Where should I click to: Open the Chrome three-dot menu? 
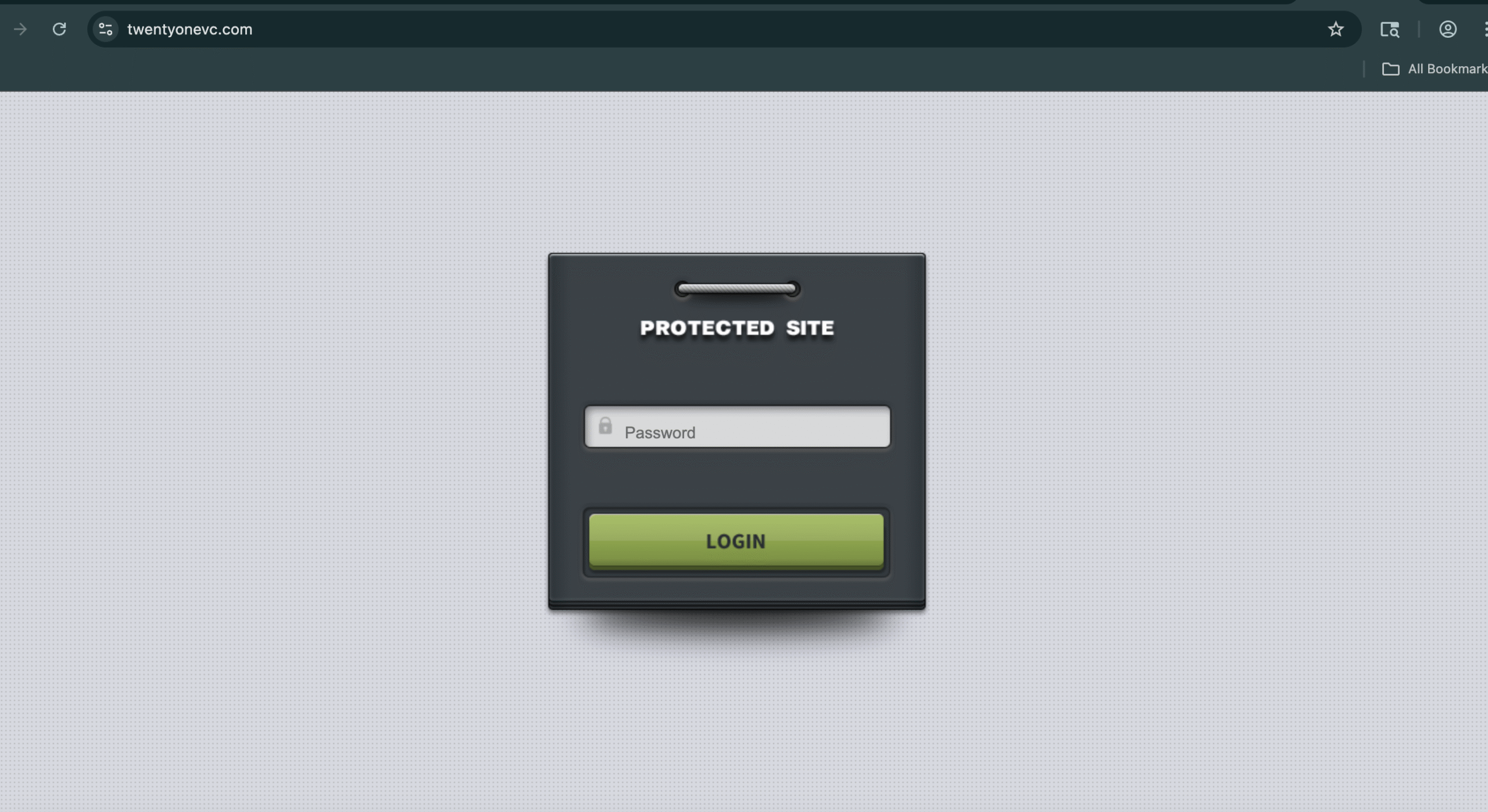1485,29
